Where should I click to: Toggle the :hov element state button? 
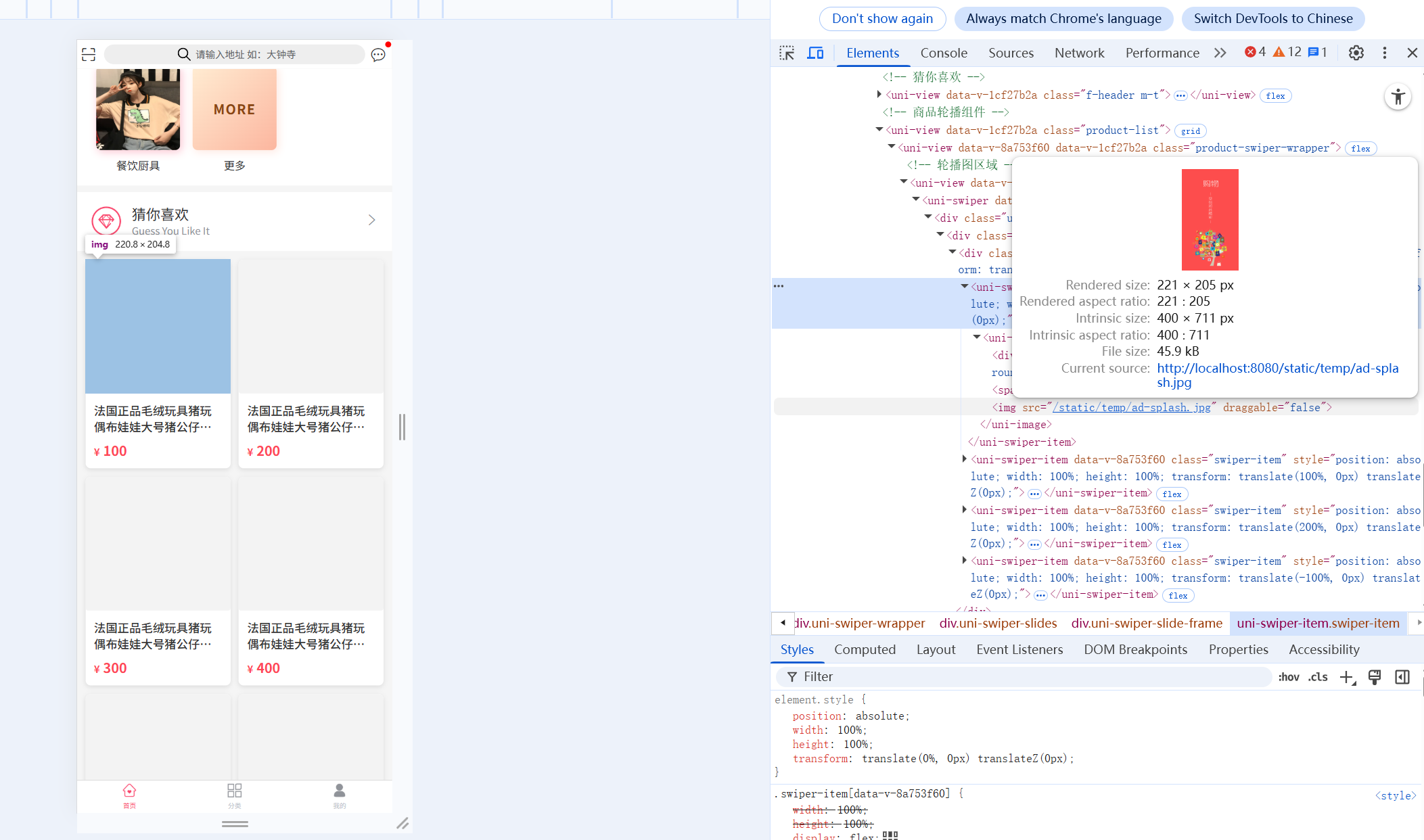[1288, 677]
